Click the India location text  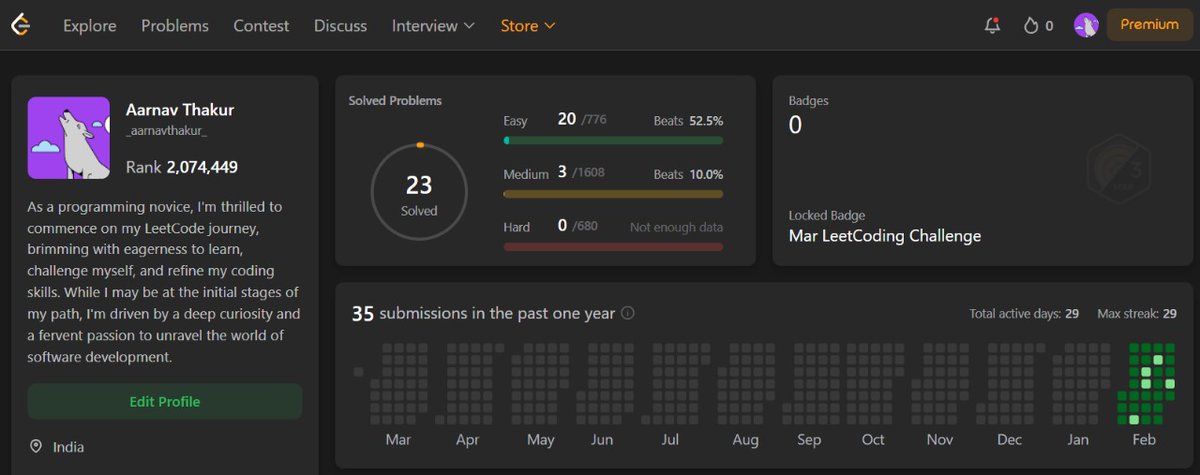68,447
